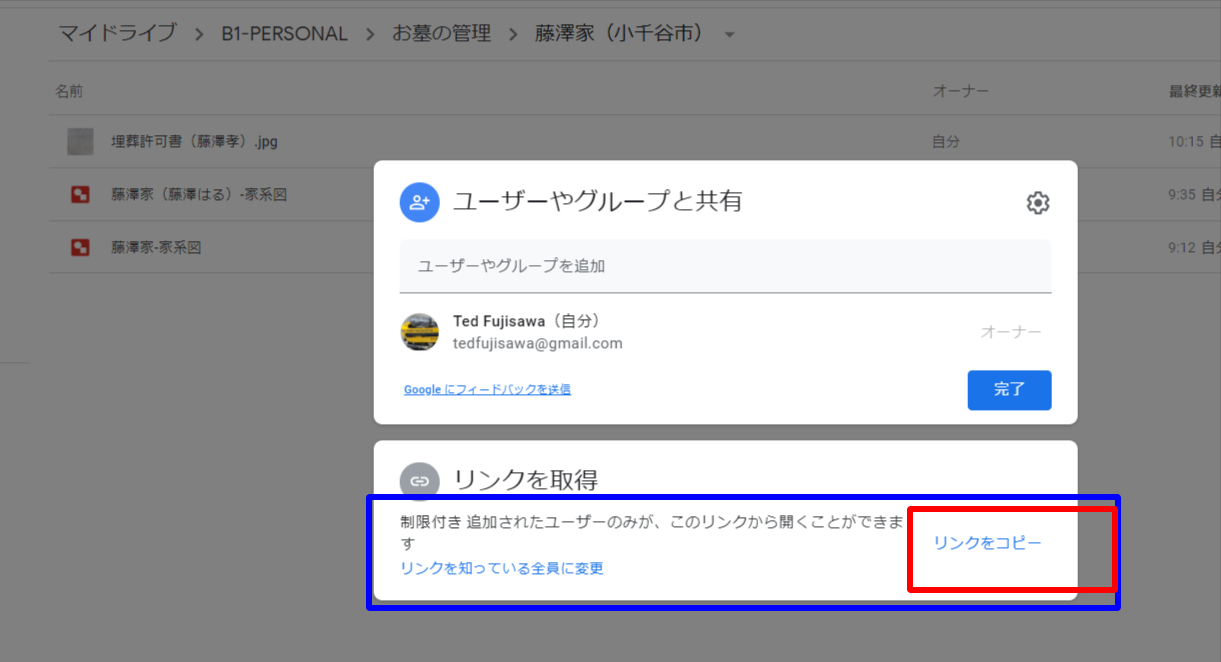The height and width of the screenshot is (662, 1221).
Task: Click the spreadsheet icon for 藤澤家-家系図
Action: (x=79, y=245)
